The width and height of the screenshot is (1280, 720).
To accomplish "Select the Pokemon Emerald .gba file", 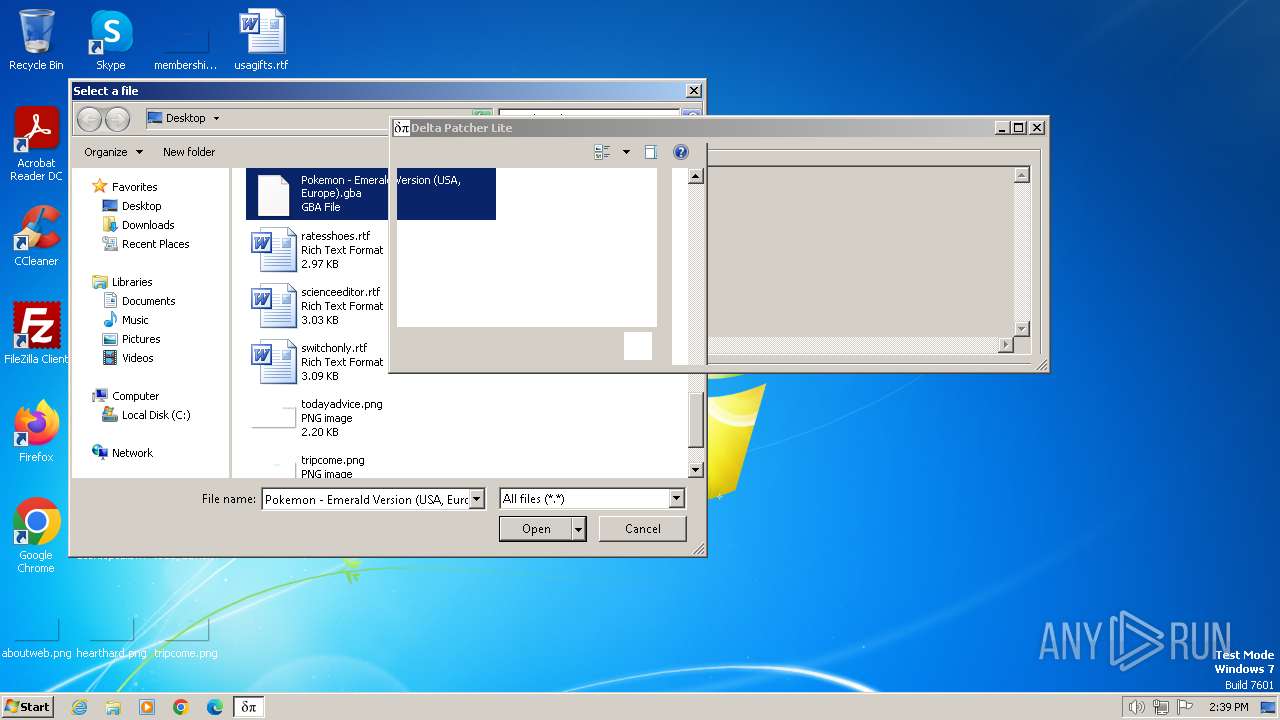I will pyautogui.click(x=370, y=194).
